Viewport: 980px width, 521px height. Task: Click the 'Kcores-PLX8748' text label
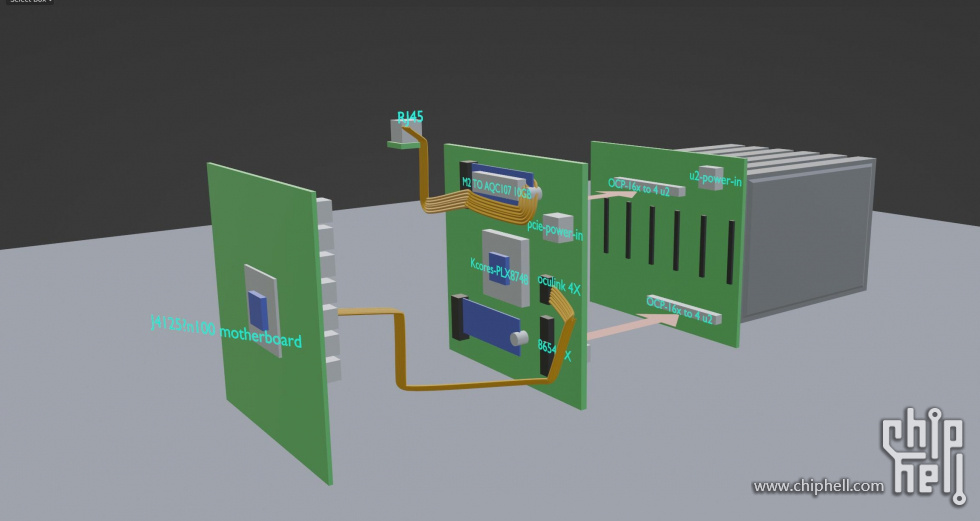[x=499, y=270]
